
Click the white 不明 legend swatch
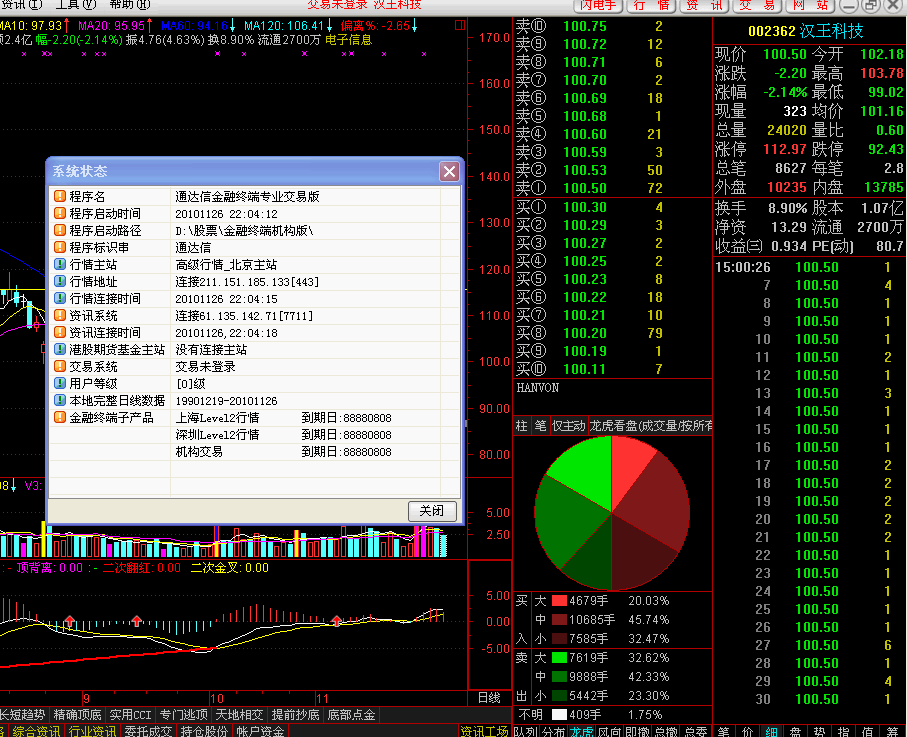(x=559, y=714)
